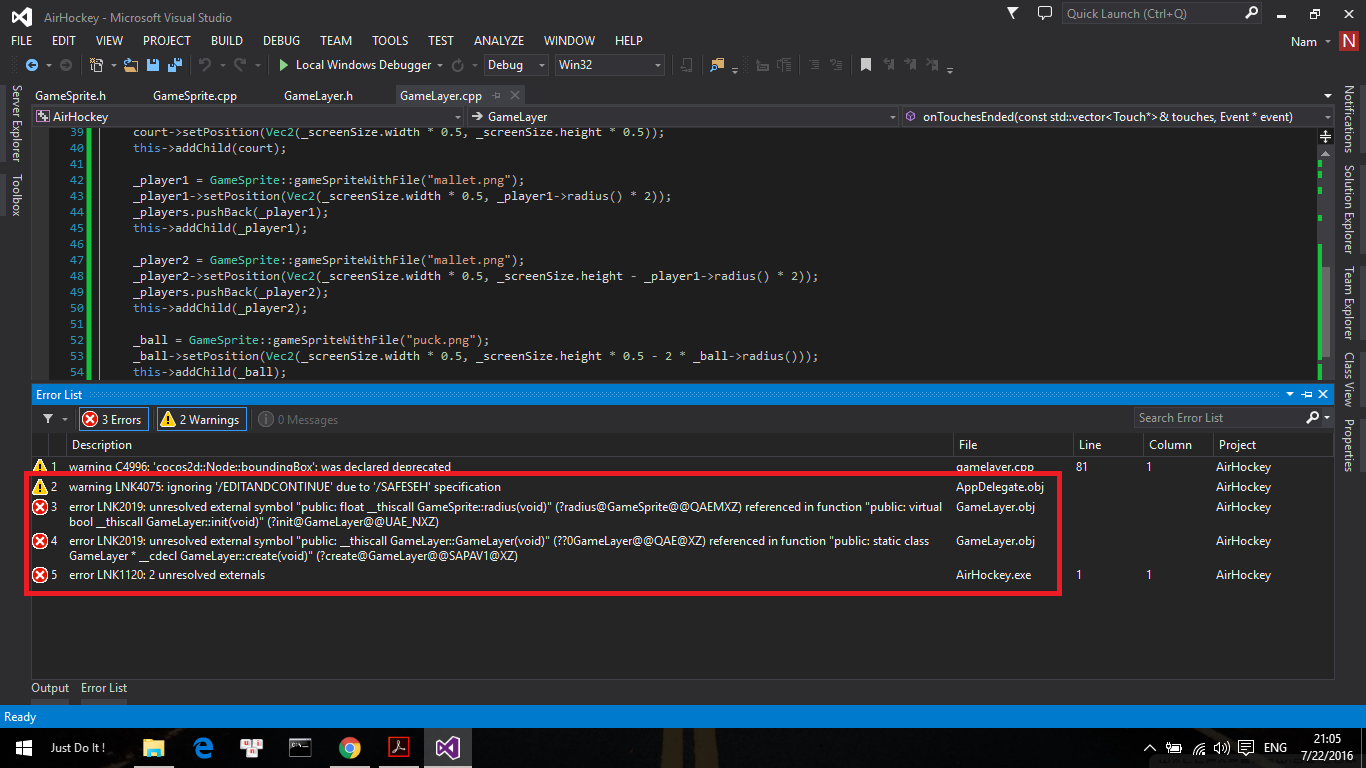Select the Save All icon
The image size is (1366, 768).
pyautogui.click(x=174, y=65)
